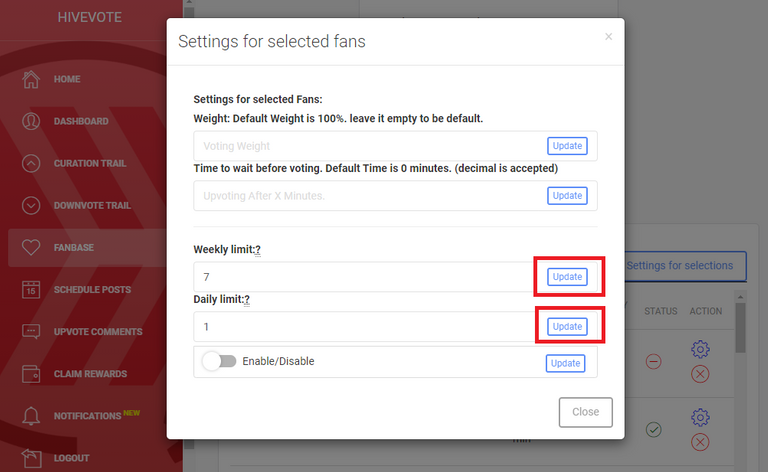Click the red minus status icon
Screen dimensions: 768x472
point(653,362)
